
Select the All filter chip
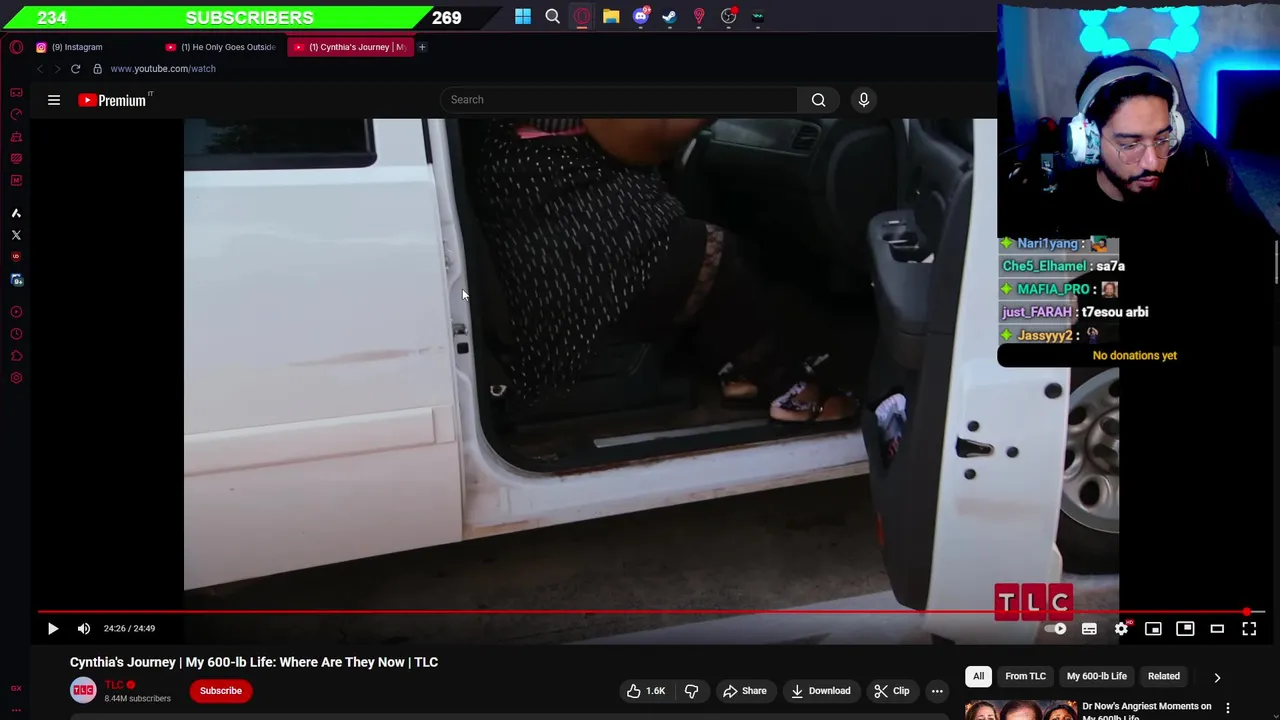click(x=978, y=677)
